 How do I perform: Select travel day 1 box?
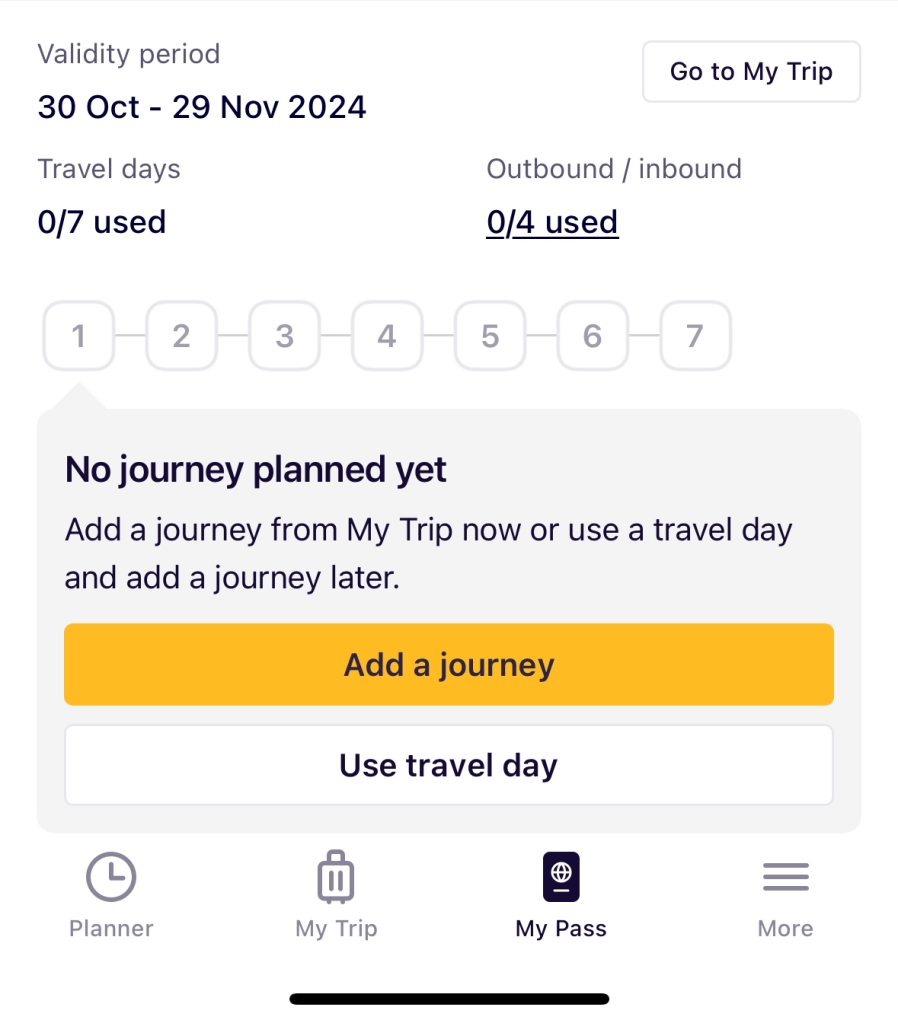79,335
